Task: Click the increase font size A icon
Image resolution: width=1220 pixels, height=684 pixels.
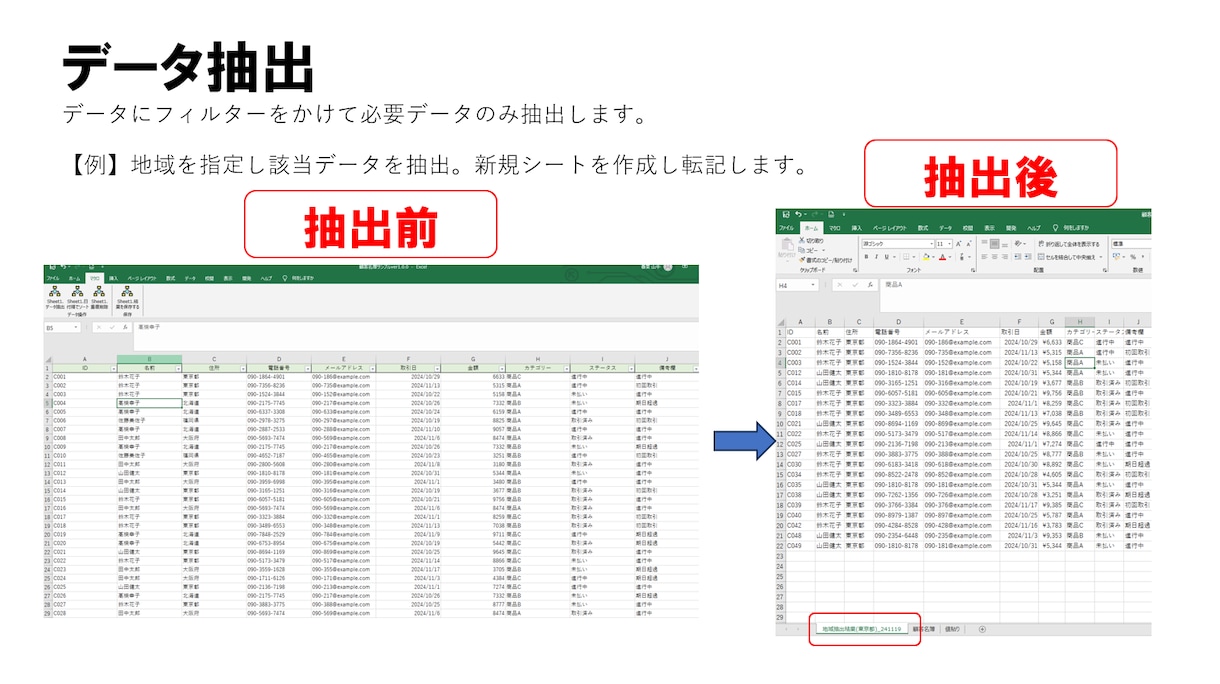Action: point(959,243)
